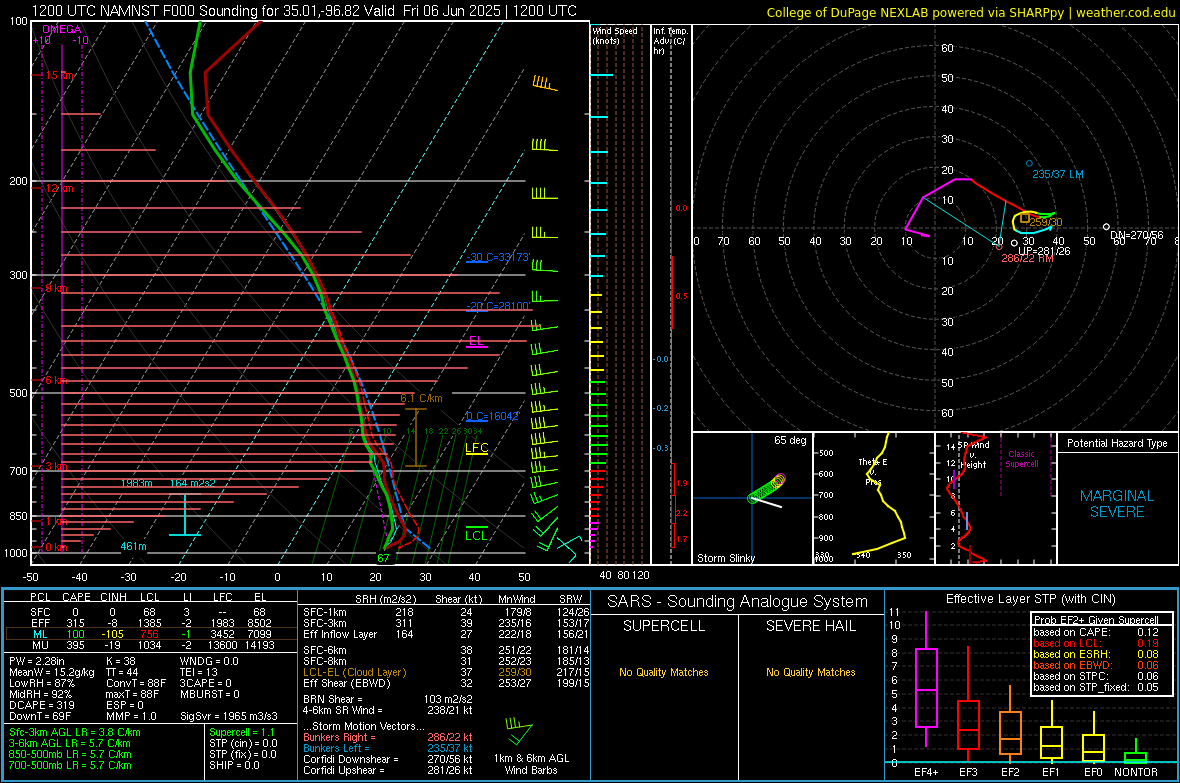The height and width of the screenshot is (783, 1180).
Task: Click the Inf. Temp. Adv. panel header
Action: pos(670,41)
